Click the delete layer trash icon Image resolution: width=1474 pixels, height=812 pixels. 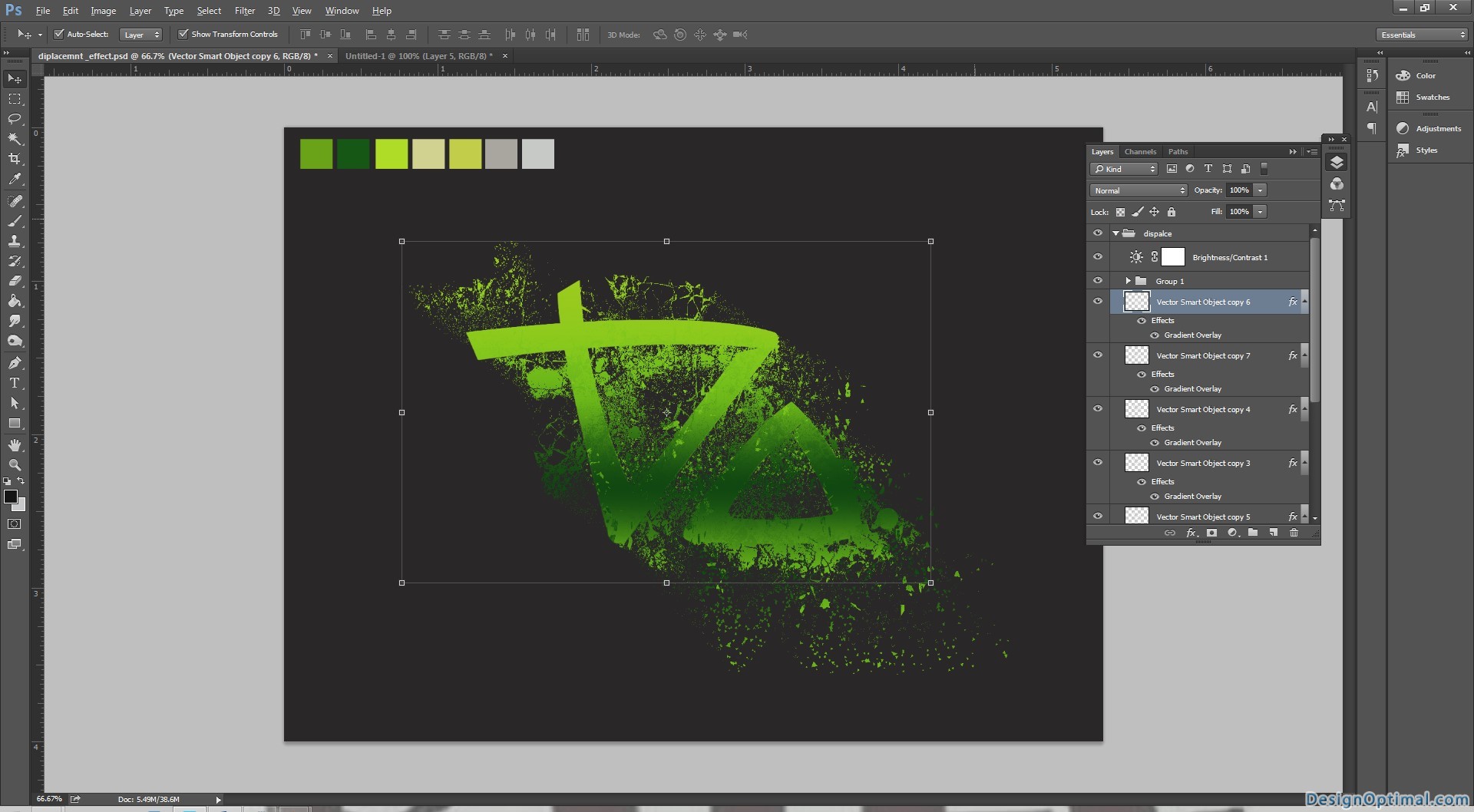pyautogui.click(x=1294, y=533)
